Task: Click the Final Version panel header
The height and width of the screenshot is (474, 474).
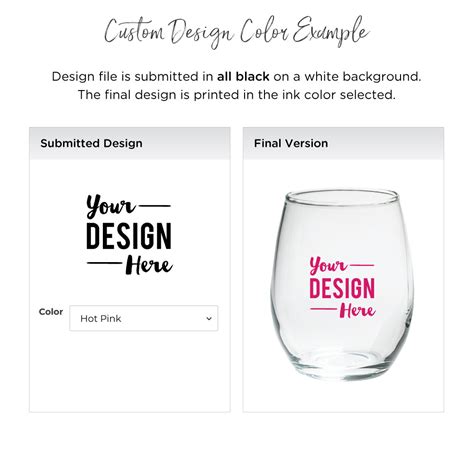Action: (343, 143)
